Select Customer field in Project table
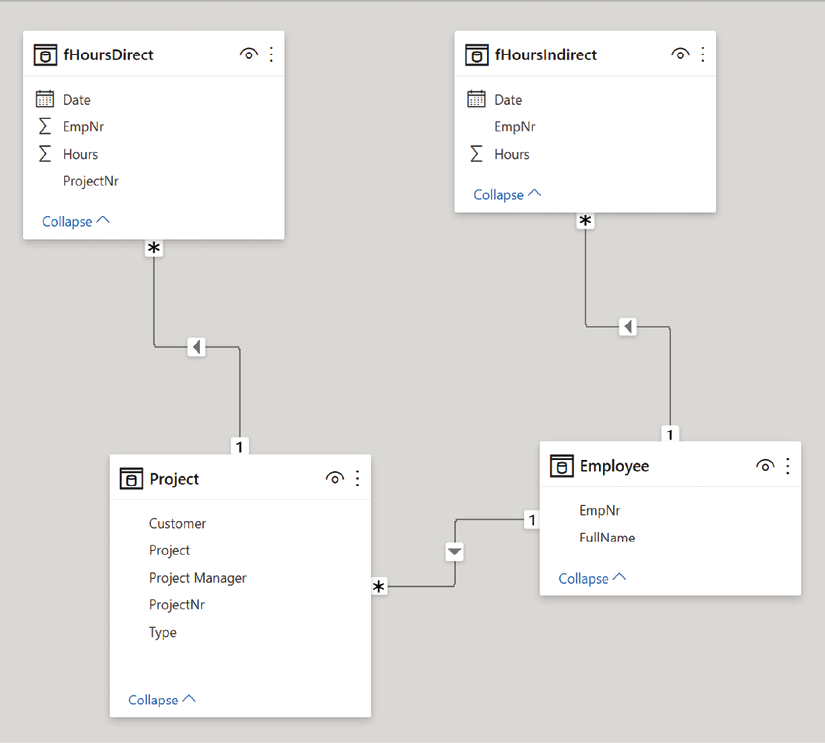Screen dimensions: 825x743 (x=177, y=524)
